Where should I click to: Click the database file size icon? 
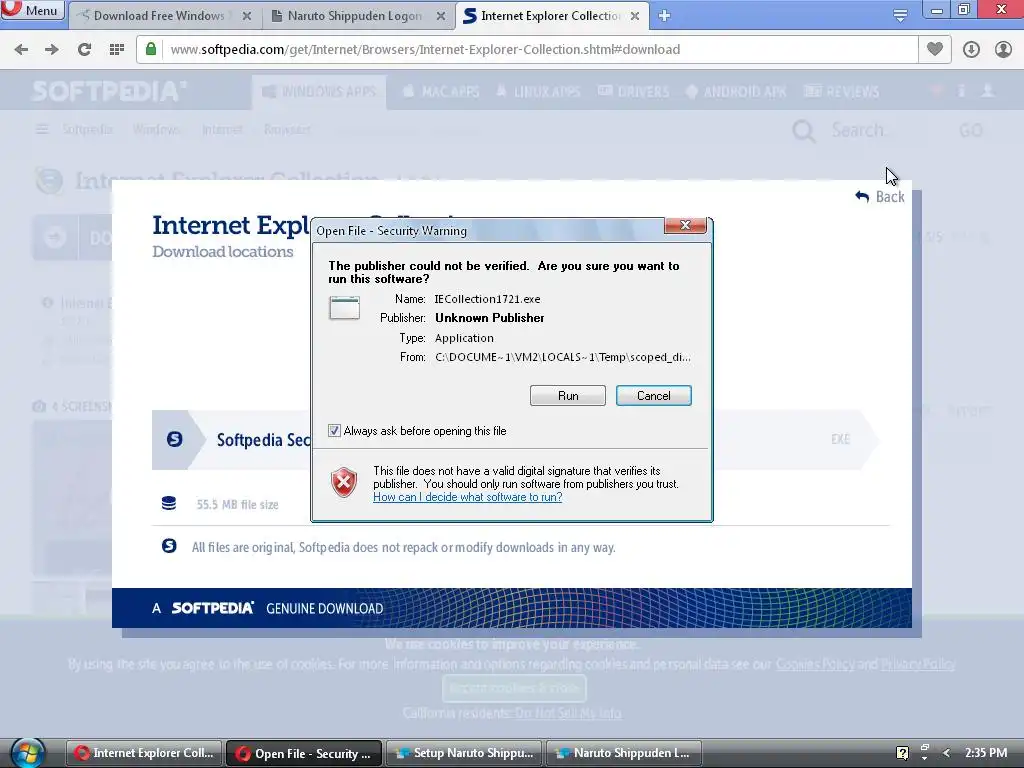point(168,504)
